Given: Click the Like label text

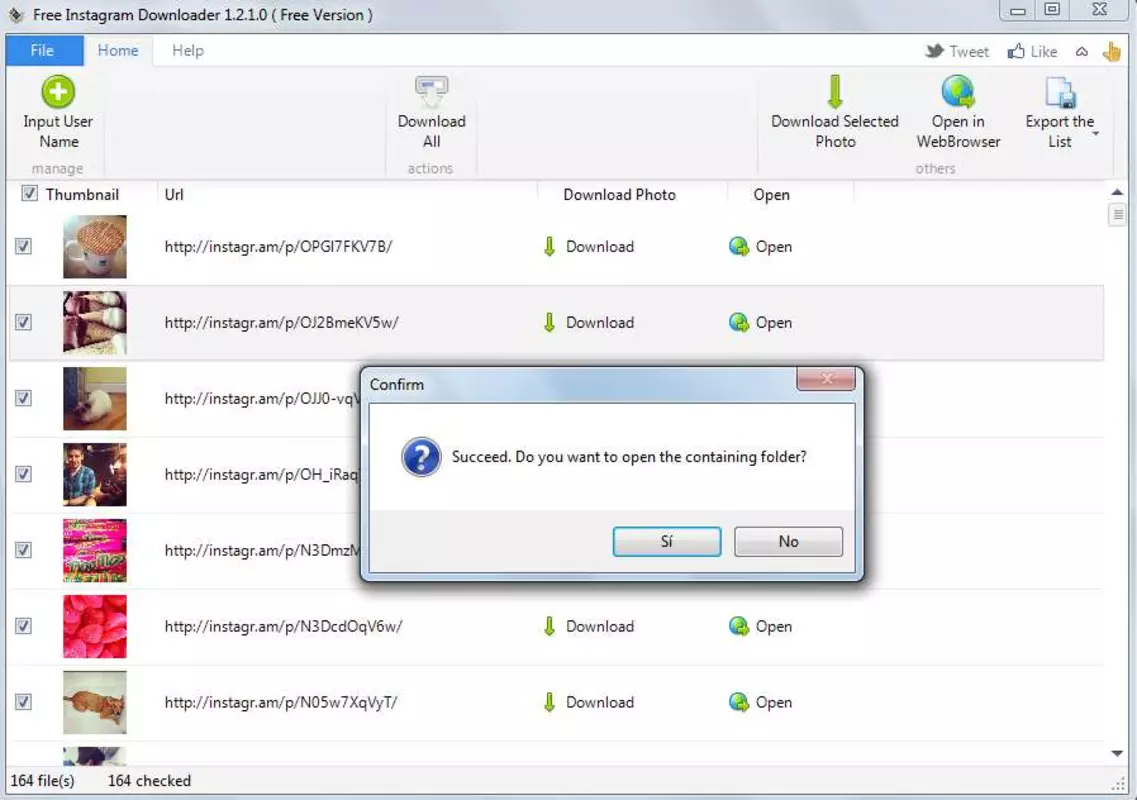Looking at the screenshot, I should click(x=1043, y=51).
